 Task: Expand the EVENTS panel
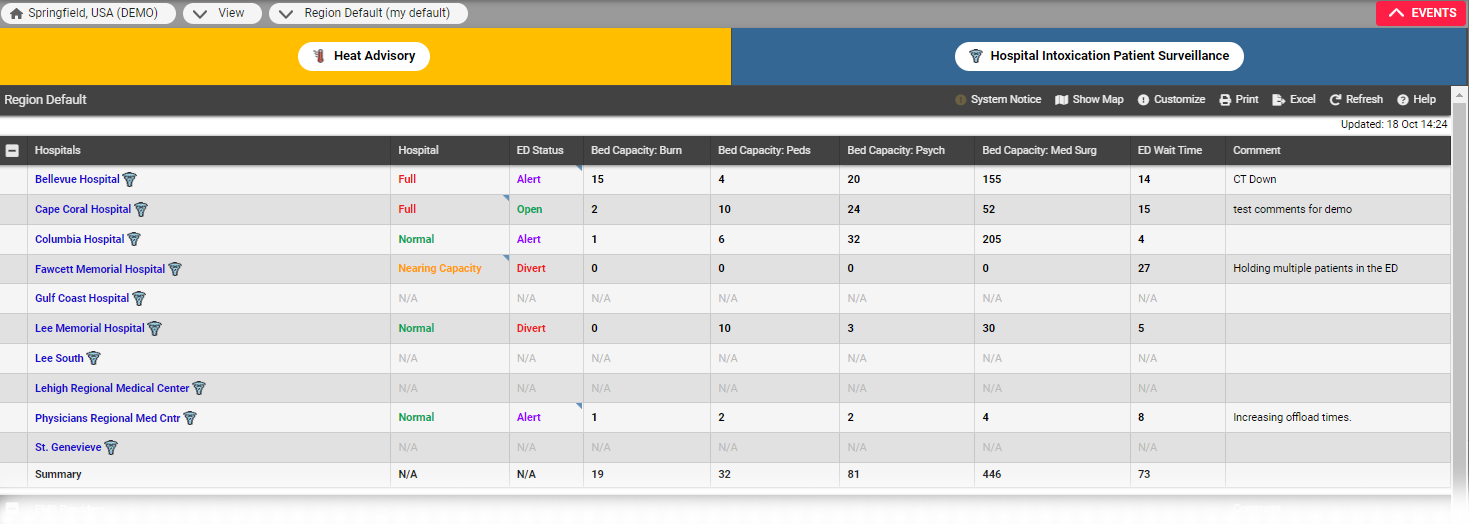pos(1422,13)
